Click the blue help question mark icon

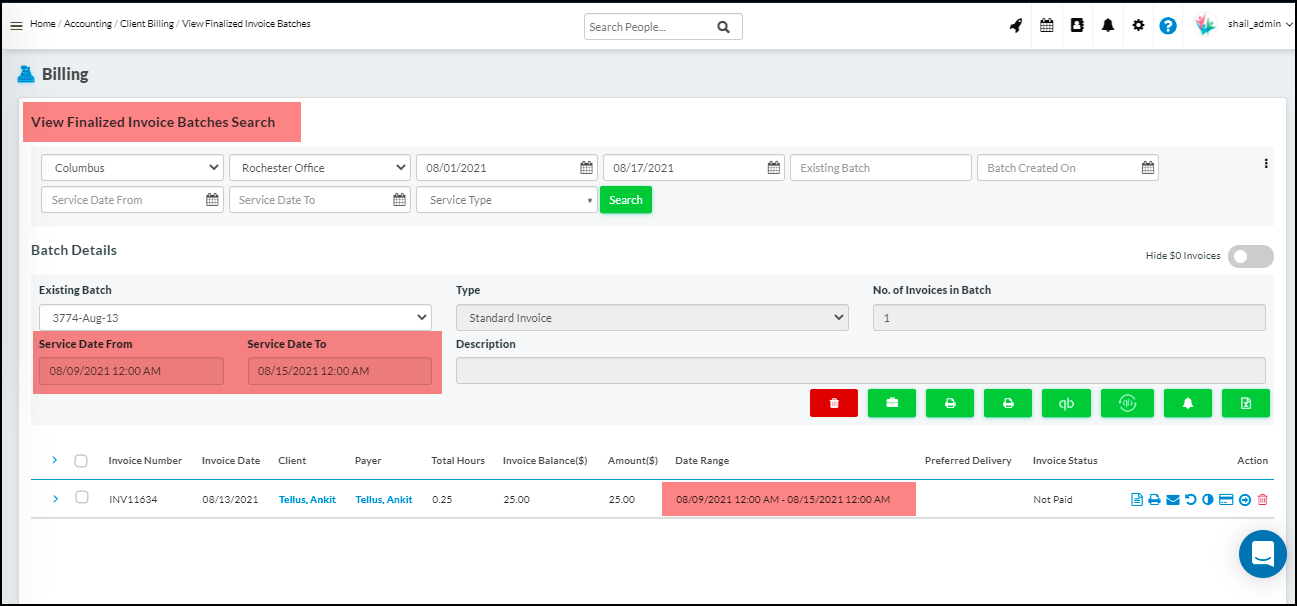[1168, 26]
